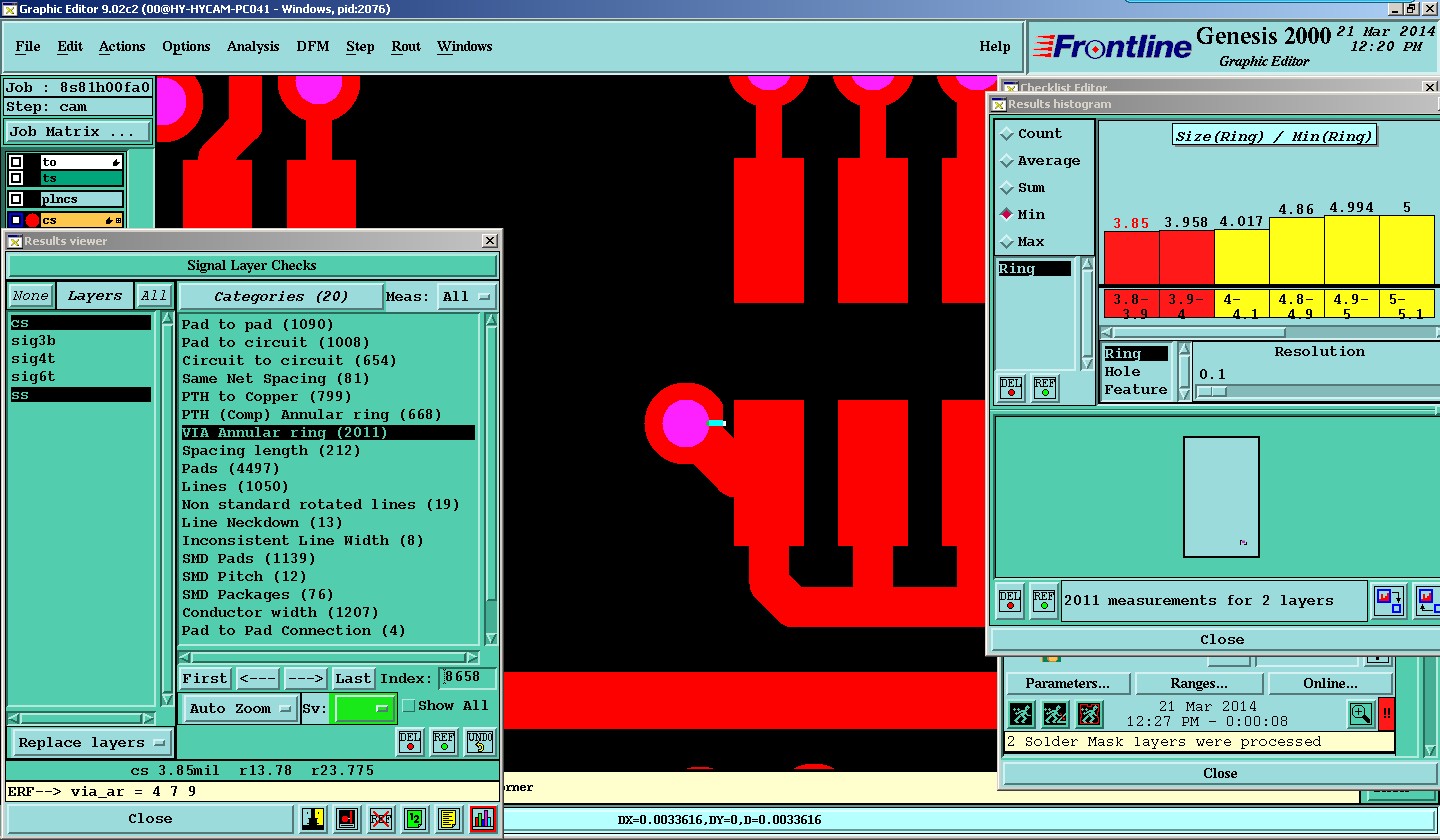Click the green 12 numbered icon in Results viewer
Screen dimensions: 1440x840
tap(415, 819)
